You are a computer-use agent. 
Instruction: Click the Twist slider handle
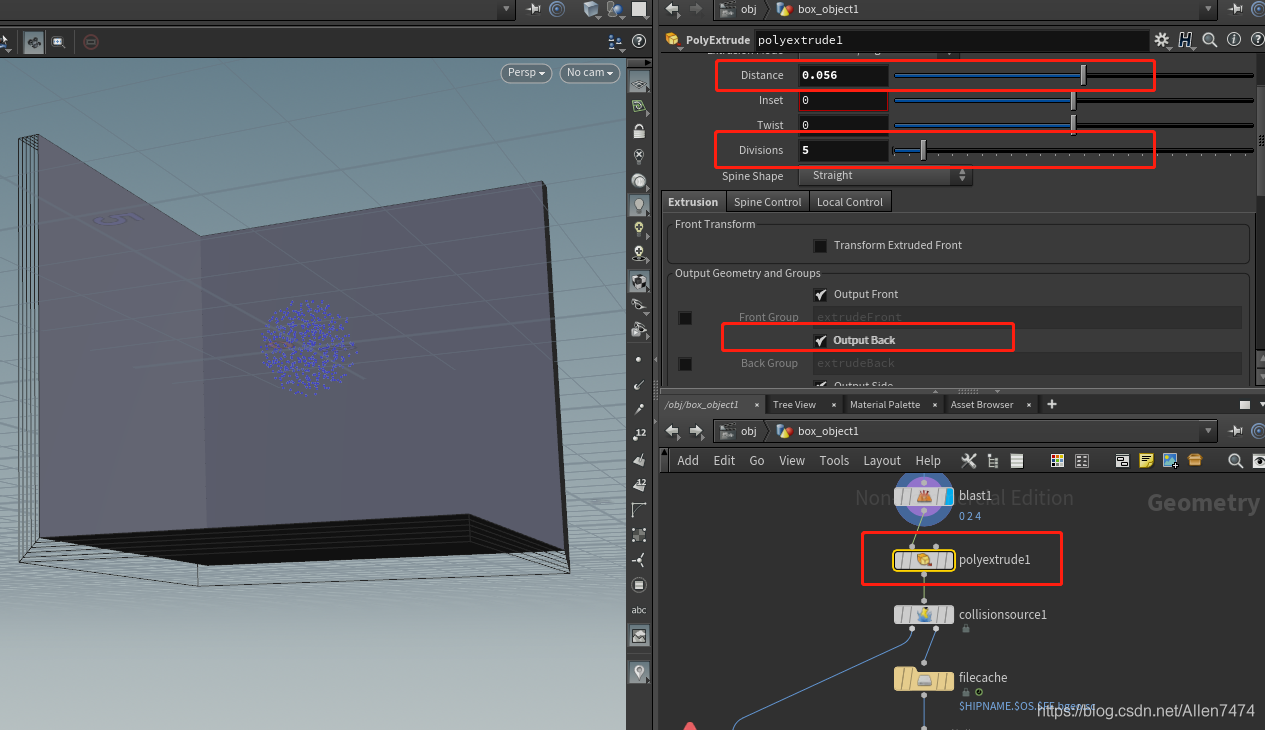1073,124
